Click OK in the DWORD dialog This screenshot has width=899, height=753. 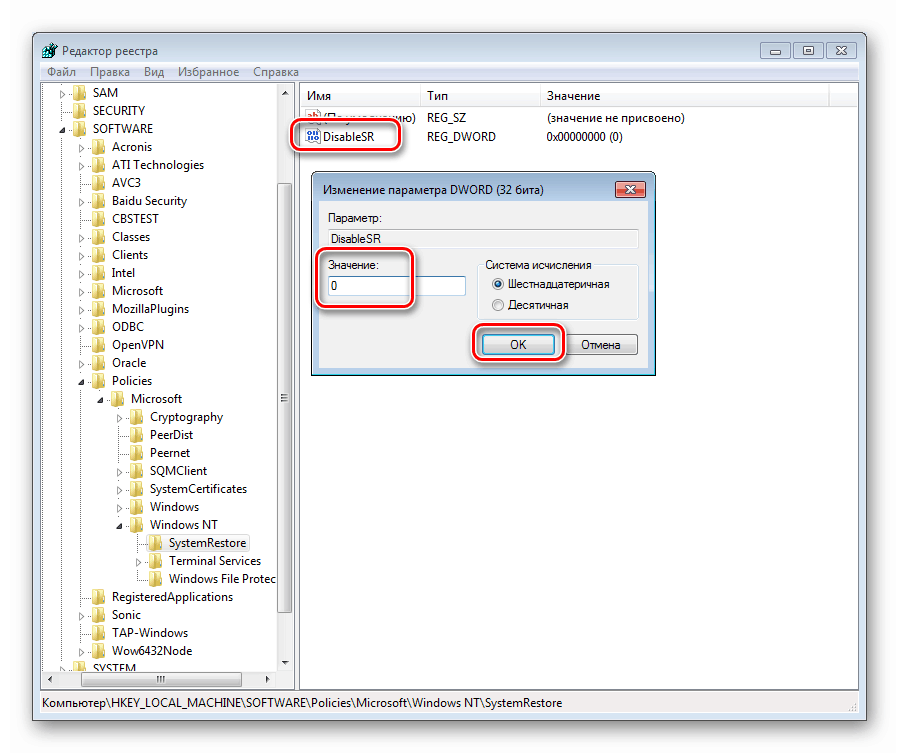coord(518,345)
